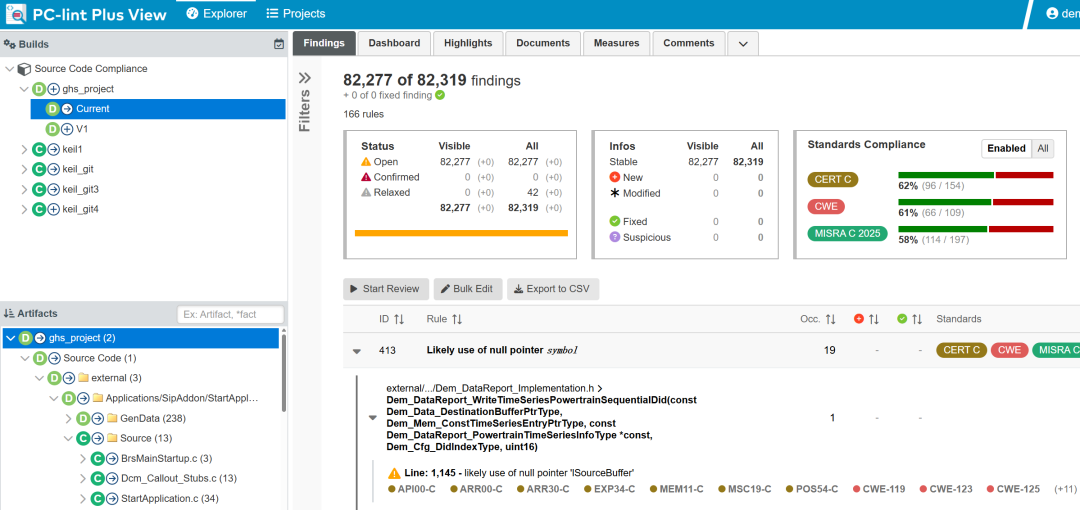Switch to the Dashboard tab
1080x510 pixels.
(x=394, y=43)
